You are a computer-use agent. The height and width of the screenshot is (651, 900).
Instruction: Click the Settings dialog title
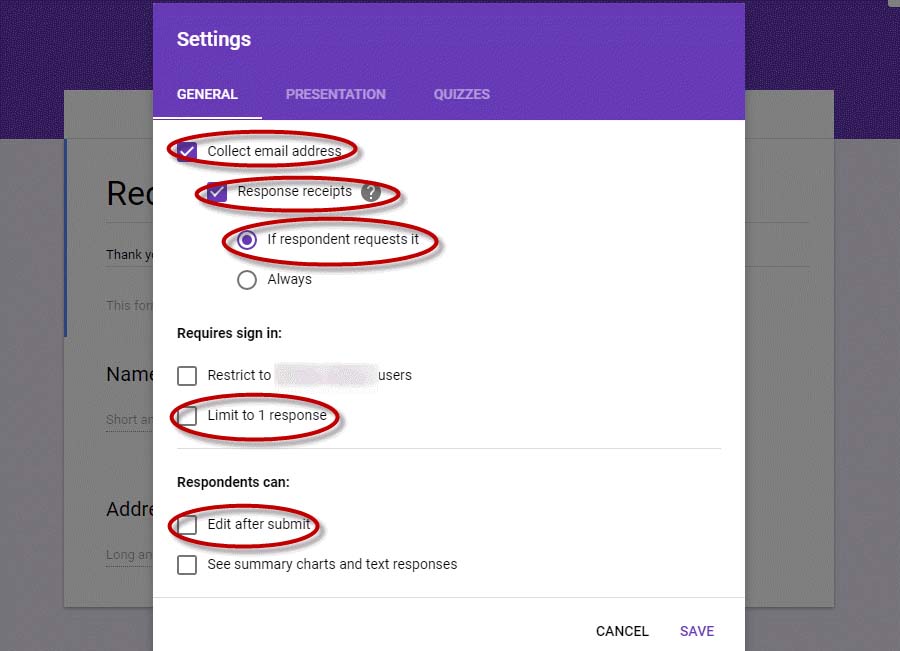(x=214, y=39)
